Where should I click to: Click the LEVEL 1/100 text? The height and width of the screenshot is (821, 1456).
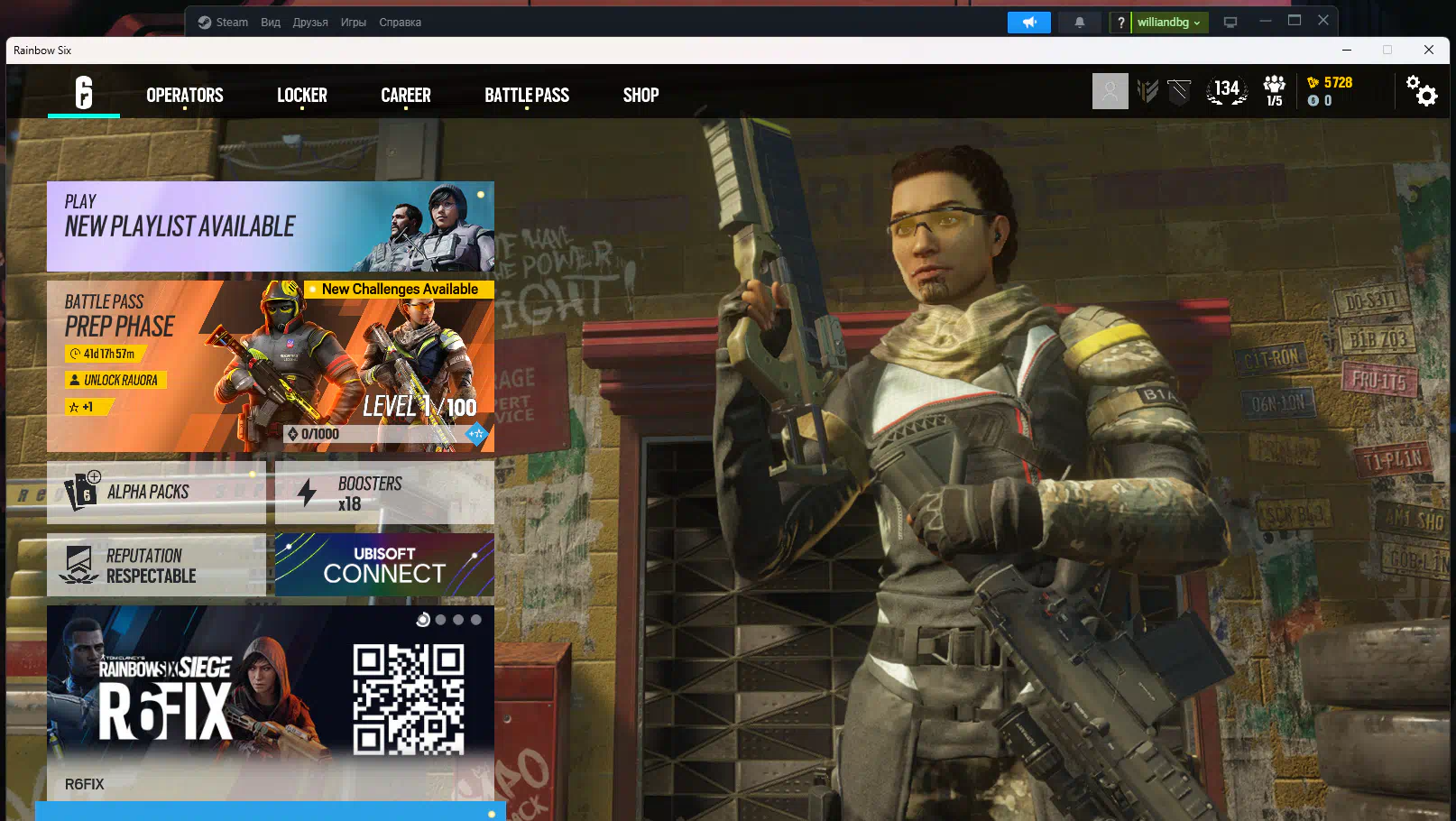point(419,407)
